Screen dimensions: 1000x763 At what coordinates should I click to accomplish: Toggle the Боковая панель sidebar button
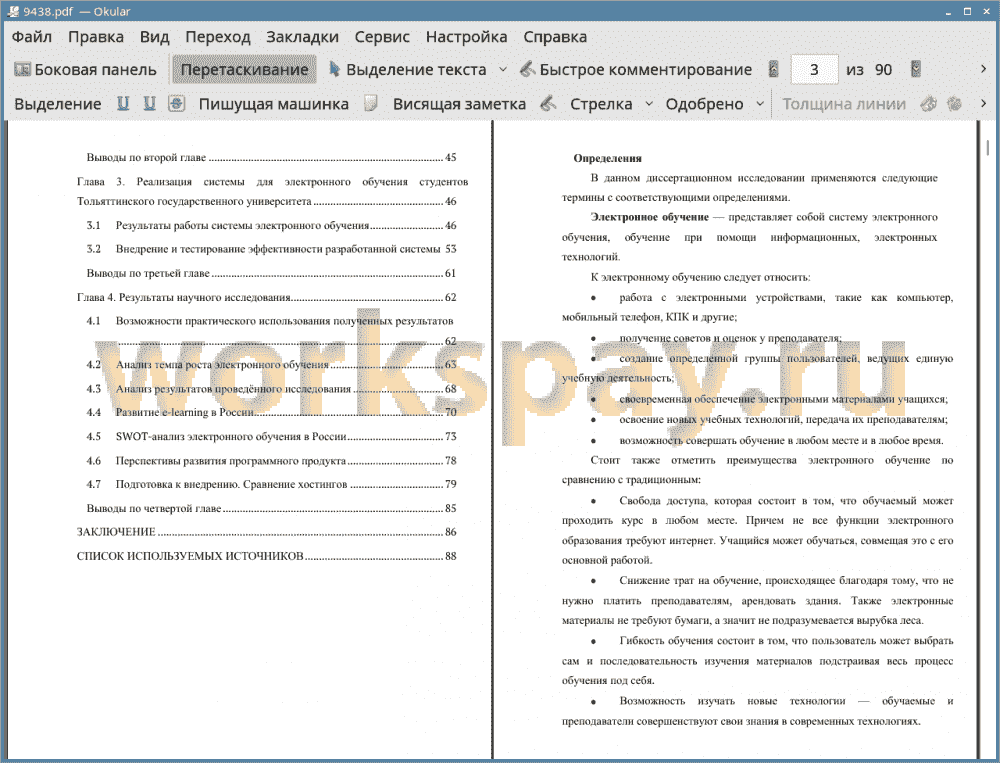pyautogui.click(x=85, y=70)
